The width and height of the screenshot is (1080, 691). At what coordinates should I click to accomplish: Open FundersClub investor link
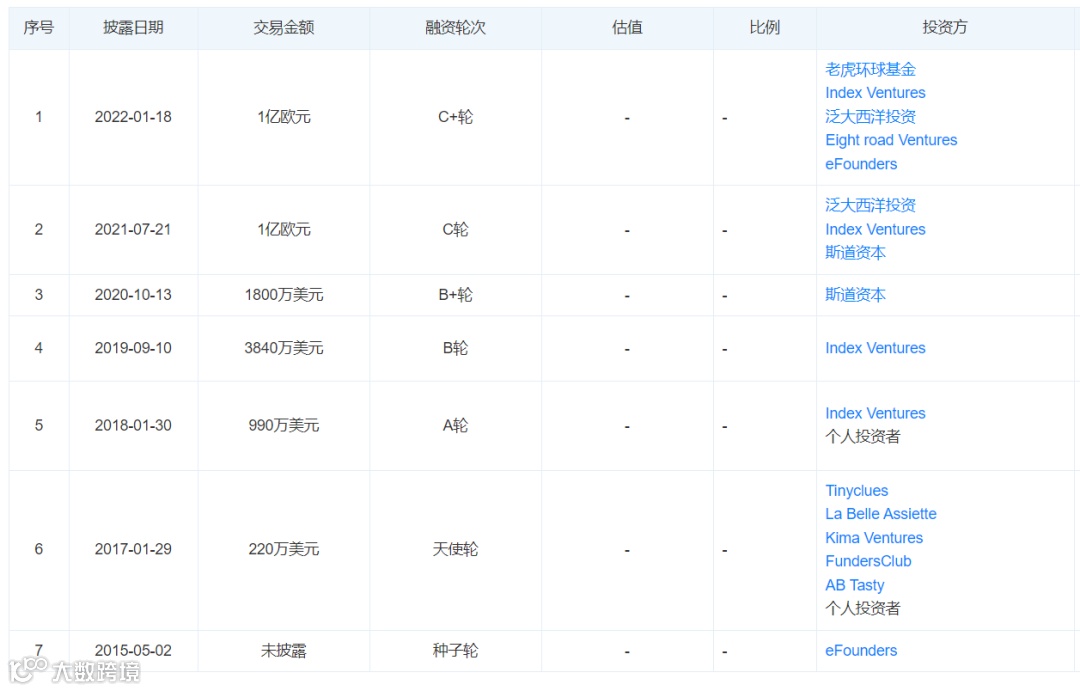[x=868, y=561]
